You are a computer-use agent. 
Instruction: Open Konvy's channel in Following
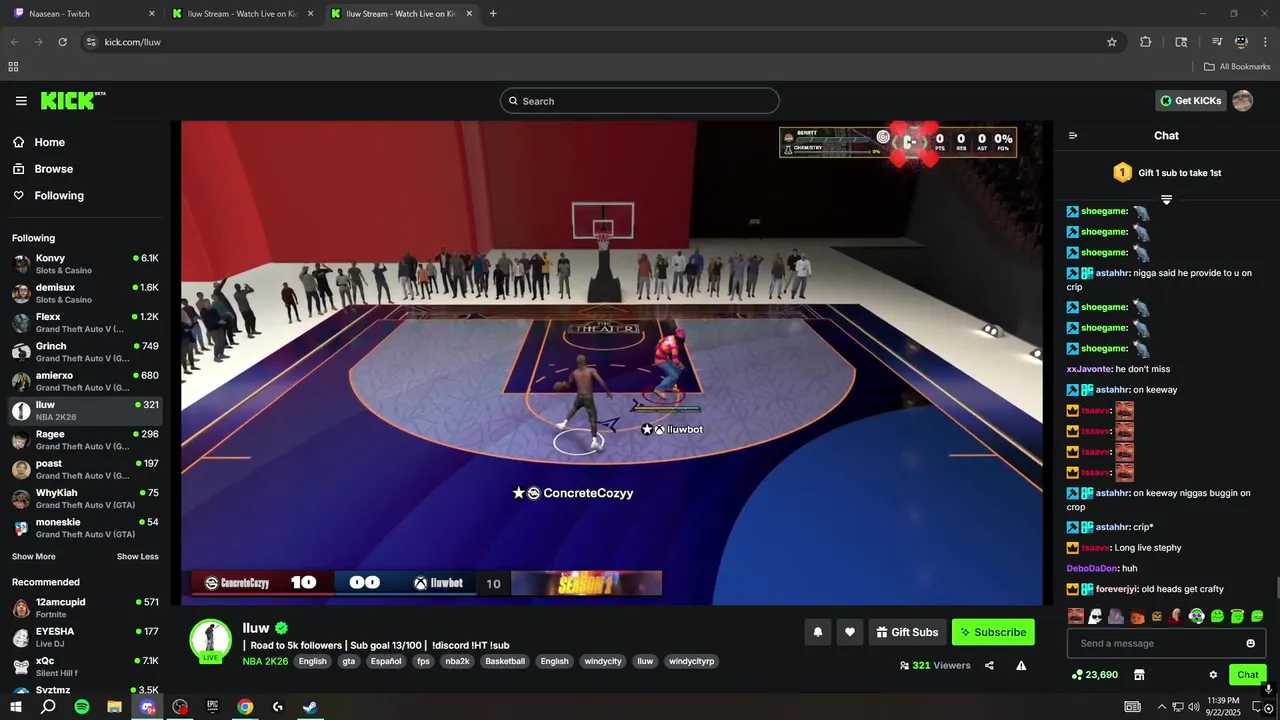(85, 264)
